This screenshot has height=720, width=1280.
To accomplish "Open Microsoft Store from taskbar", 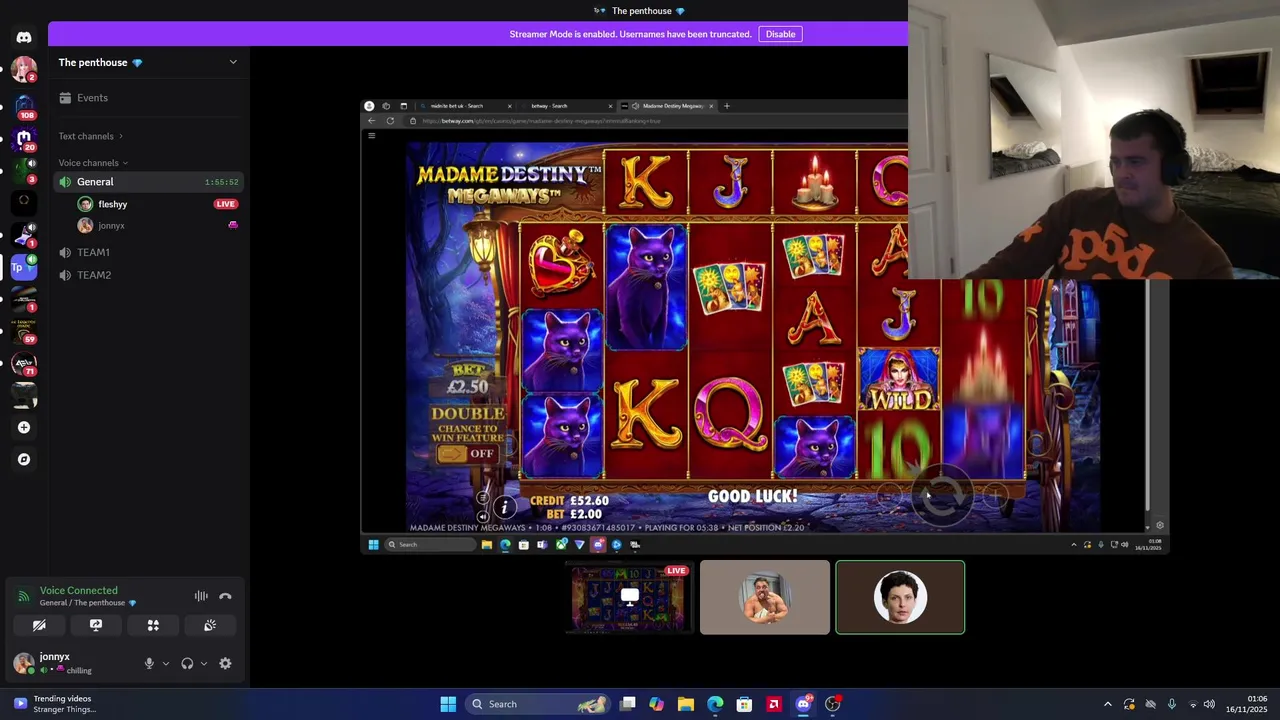I will click(744, 704).
